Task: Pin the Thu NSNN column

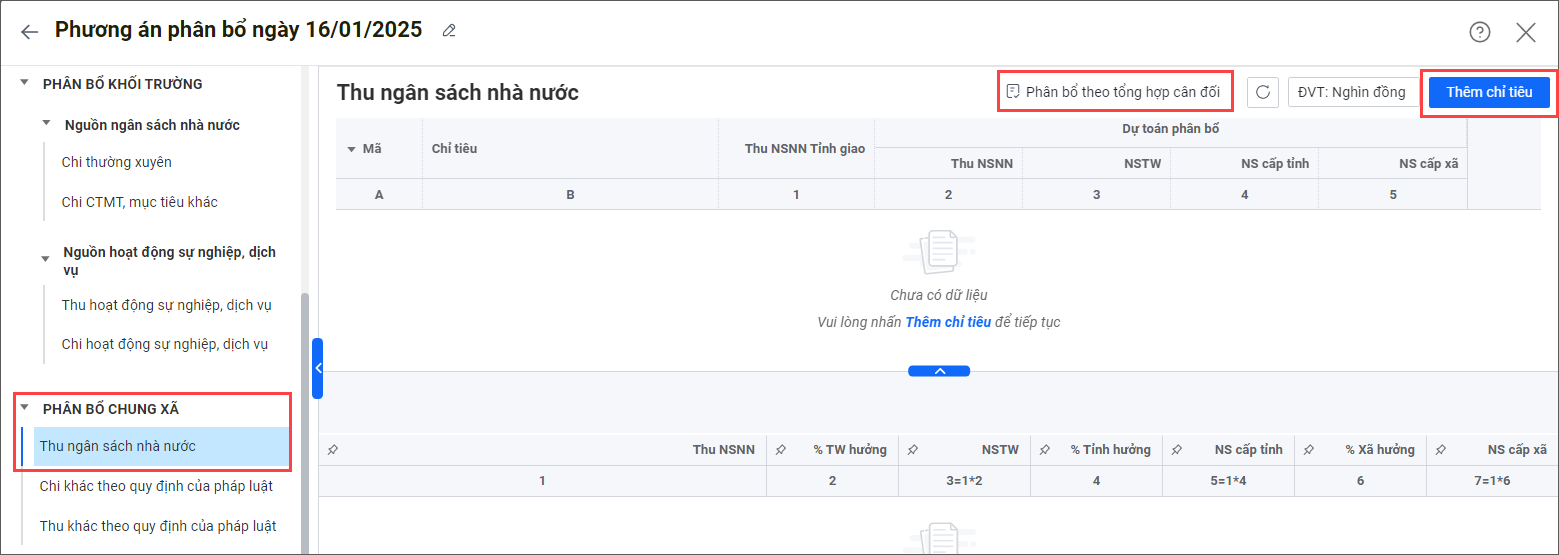Action: tap(333, 450)
